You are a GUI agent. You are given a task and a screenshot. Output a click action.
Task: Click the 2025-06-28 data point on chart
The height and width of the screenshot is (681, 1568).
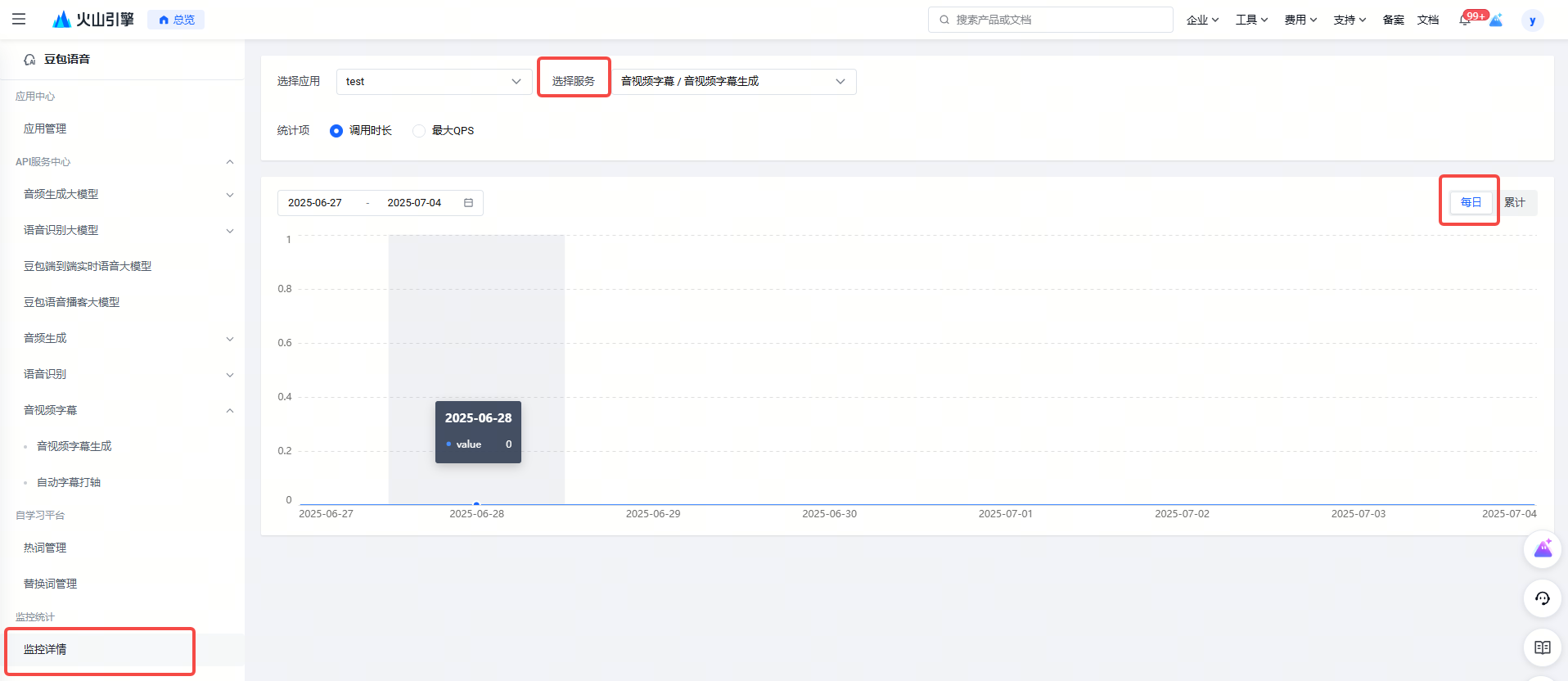tap(476, 504)
